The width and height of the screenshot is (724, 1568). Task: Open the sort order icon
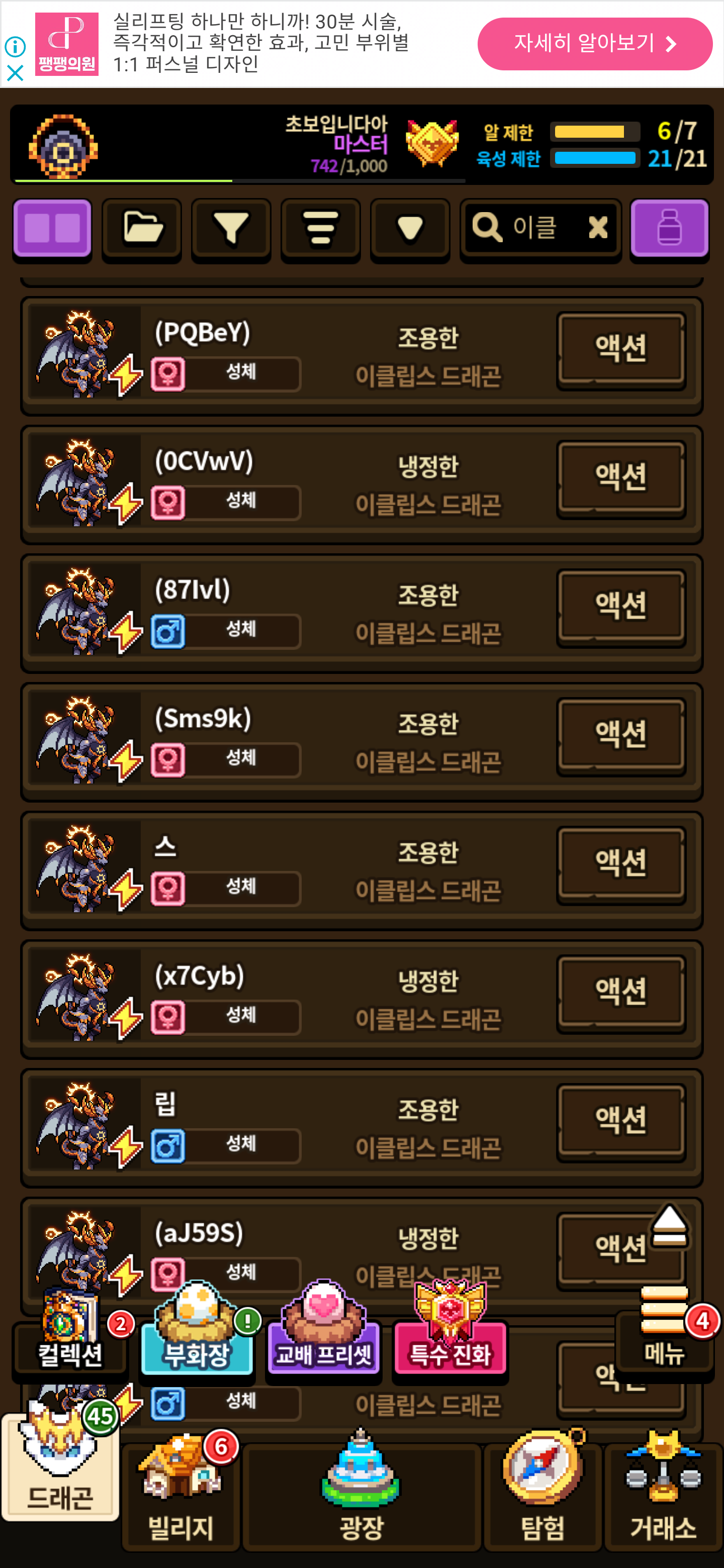click(320, 230)
